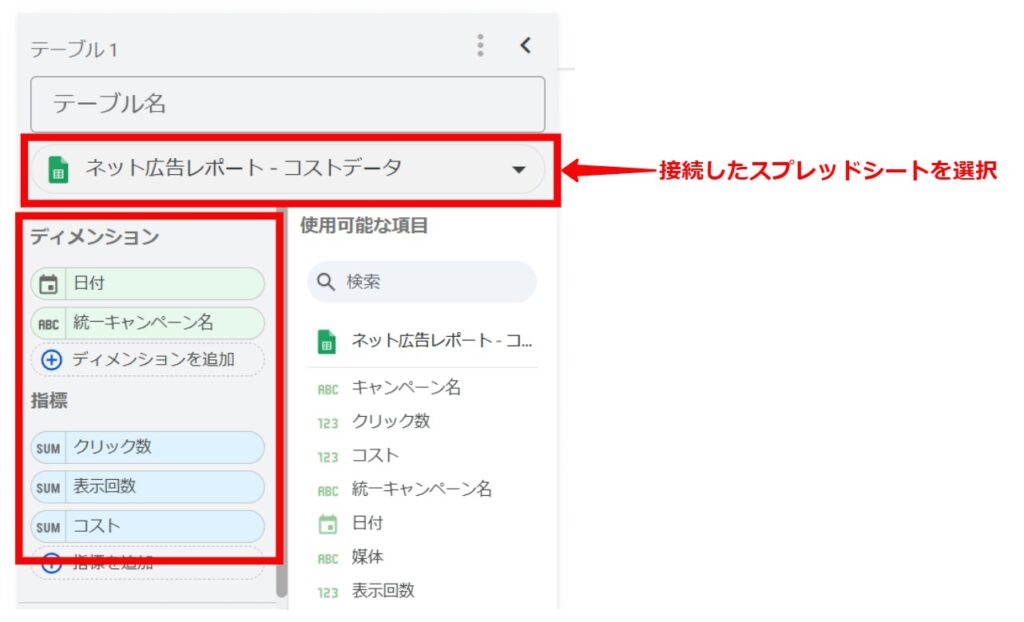The height and width of the screenshot is (622, 1024).
Task: Select the 表示回数 field in available items list
Action: [x=382, y=591]
